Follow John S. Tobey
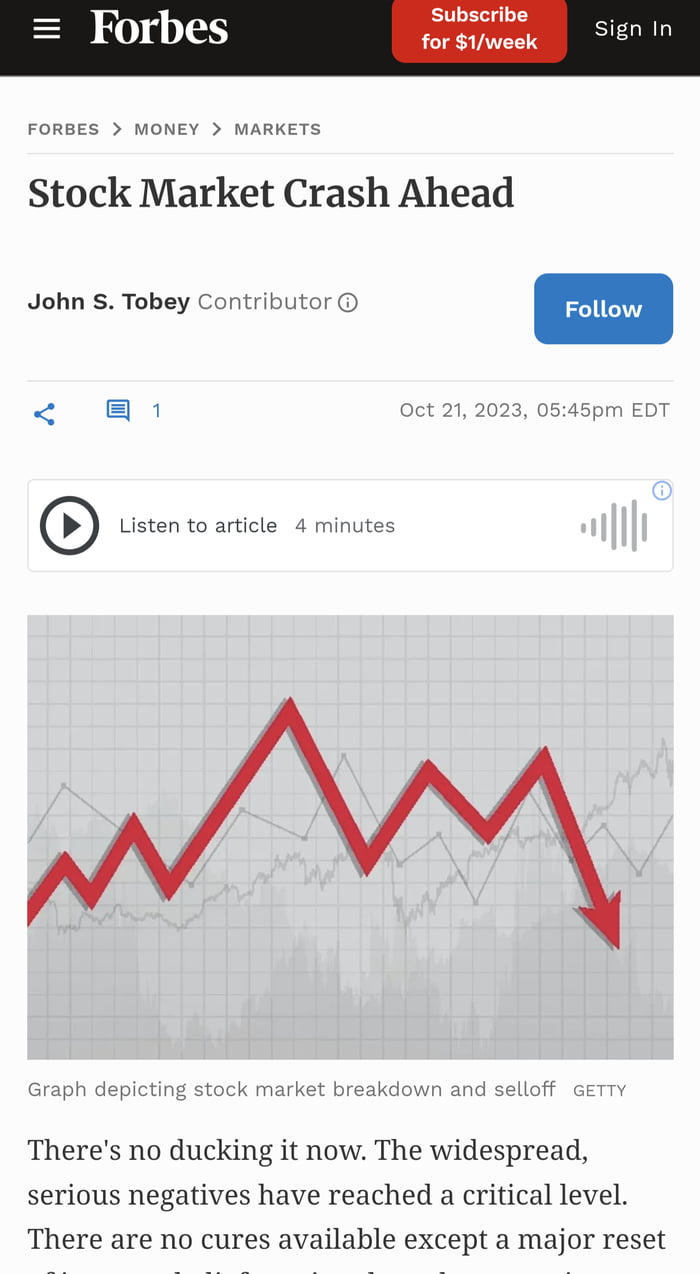The height and width of the screenshot is (1274, 700). pos(603,309)
